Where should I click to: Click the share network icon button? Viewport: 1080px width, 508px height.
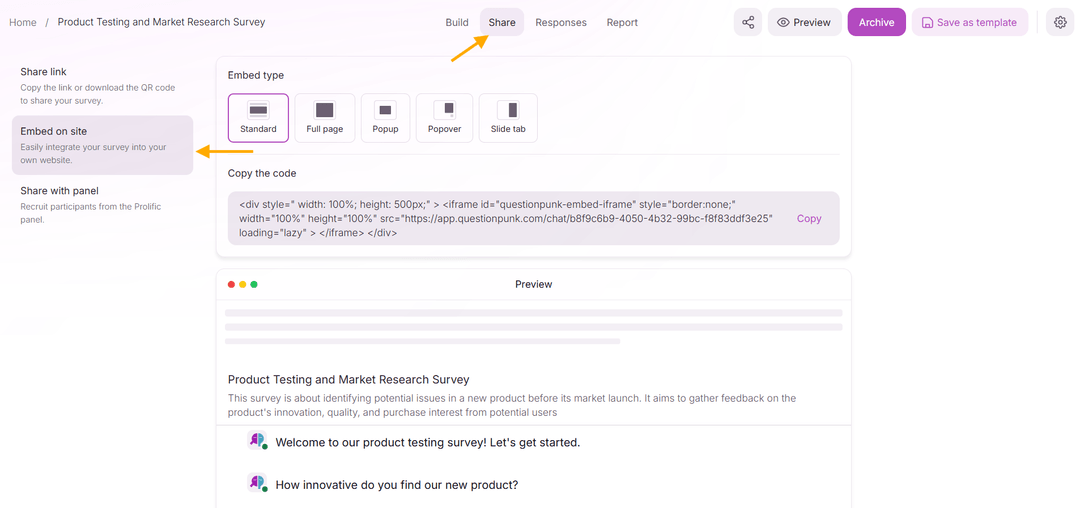(x=748, y=22)
